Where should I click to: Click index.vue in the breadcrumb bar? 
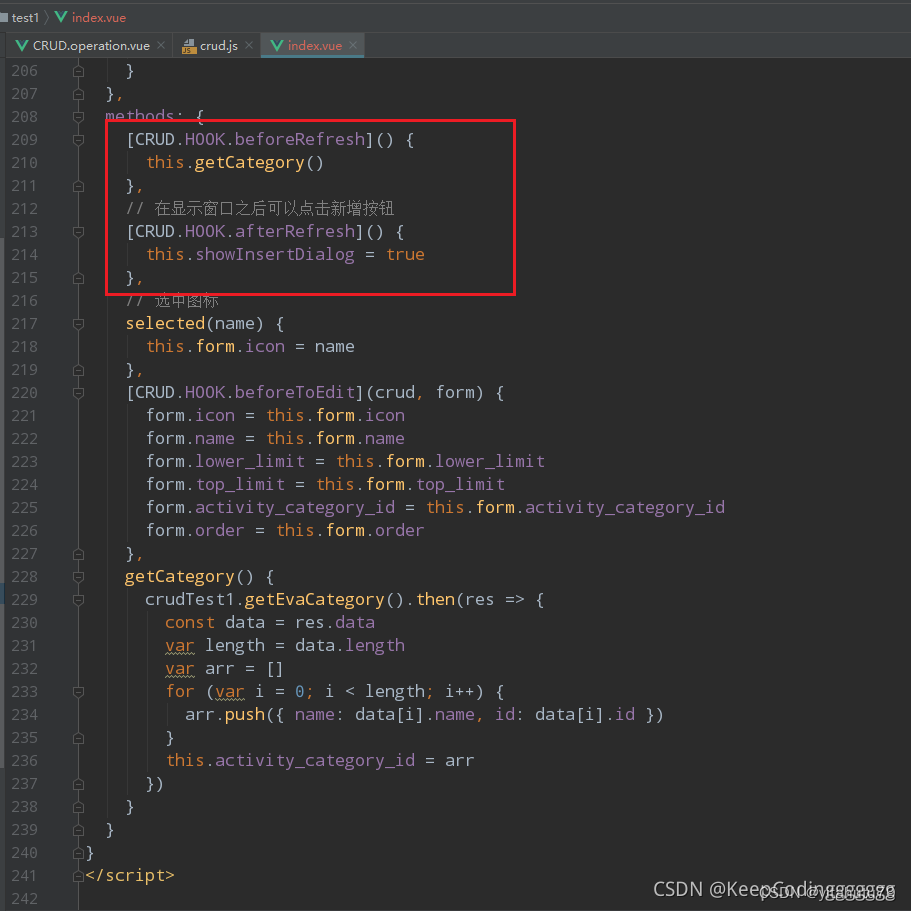click(x=99, y=17)
